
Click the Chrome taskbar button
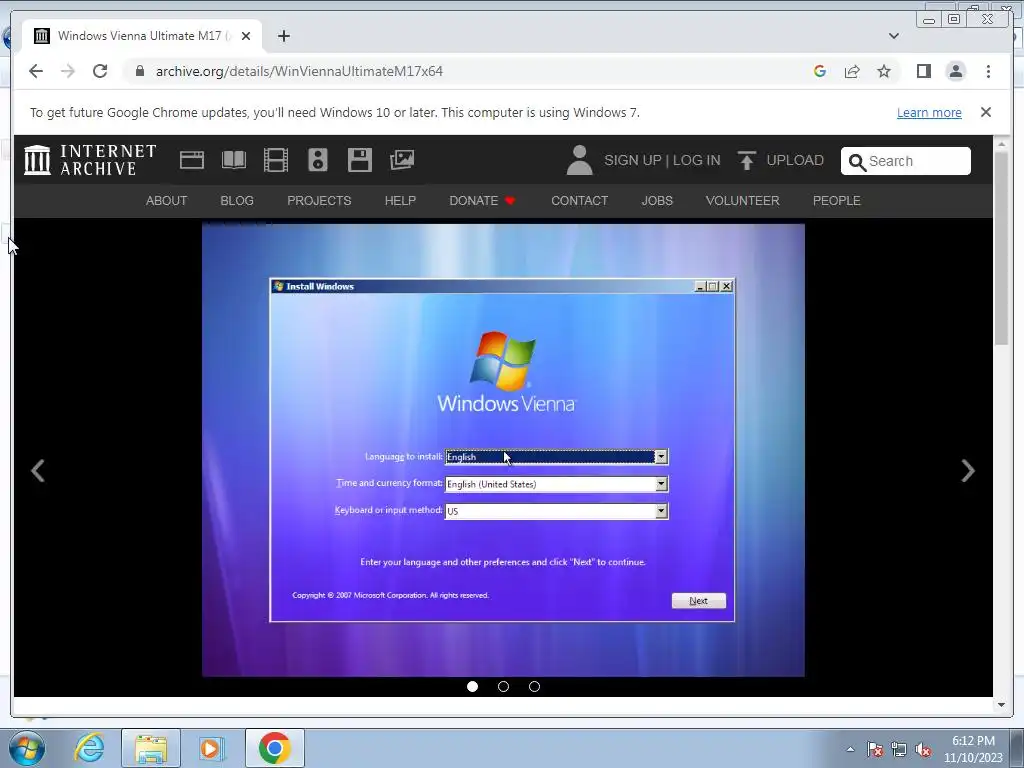pos(274,748)
